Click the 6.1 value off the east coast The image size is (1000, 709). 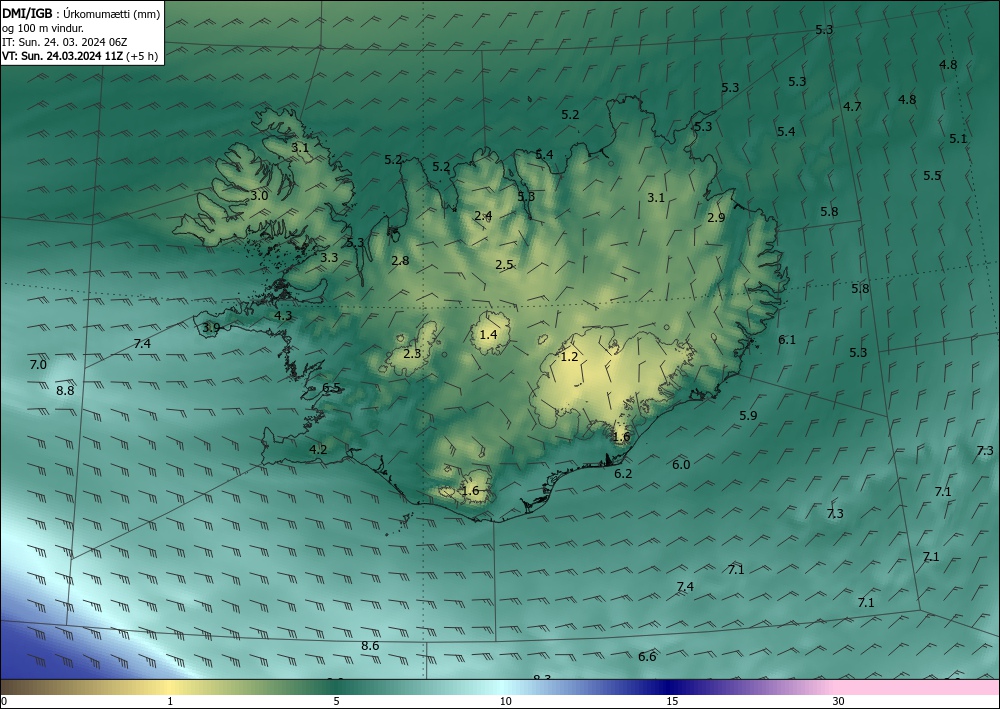pos(787,340)
